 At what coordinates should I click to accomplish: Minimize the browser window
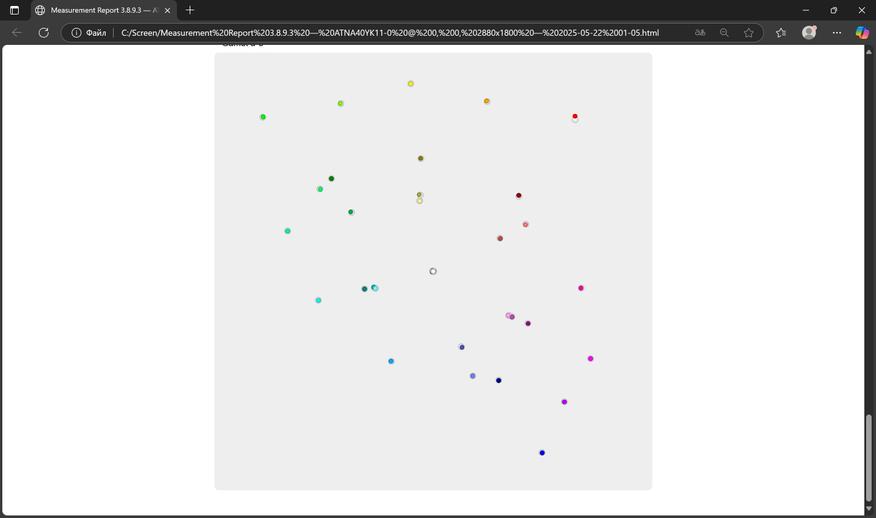tap(806, 10)
